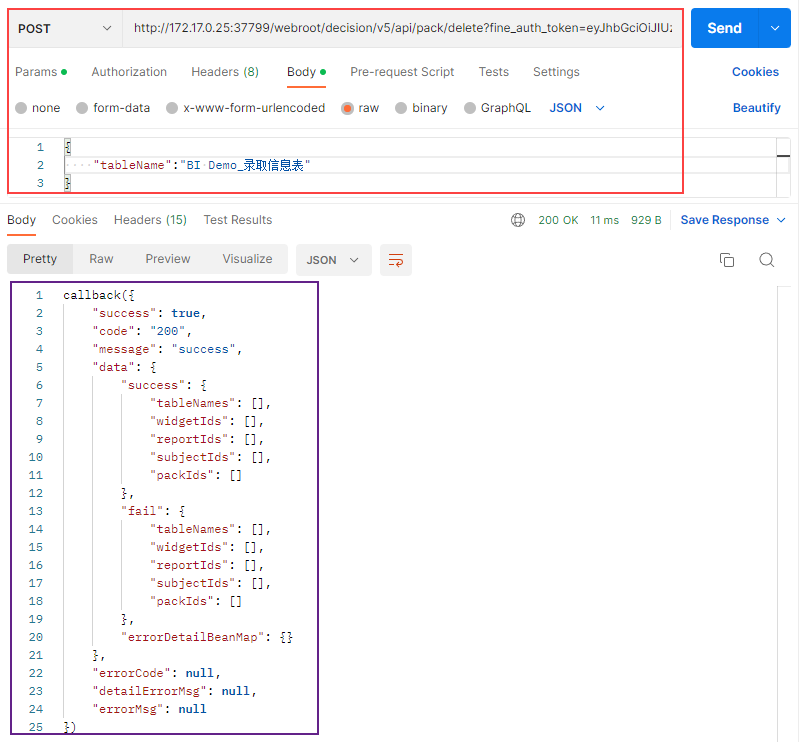
Task: Select the raw body type radio button
Action: point(349,108)
